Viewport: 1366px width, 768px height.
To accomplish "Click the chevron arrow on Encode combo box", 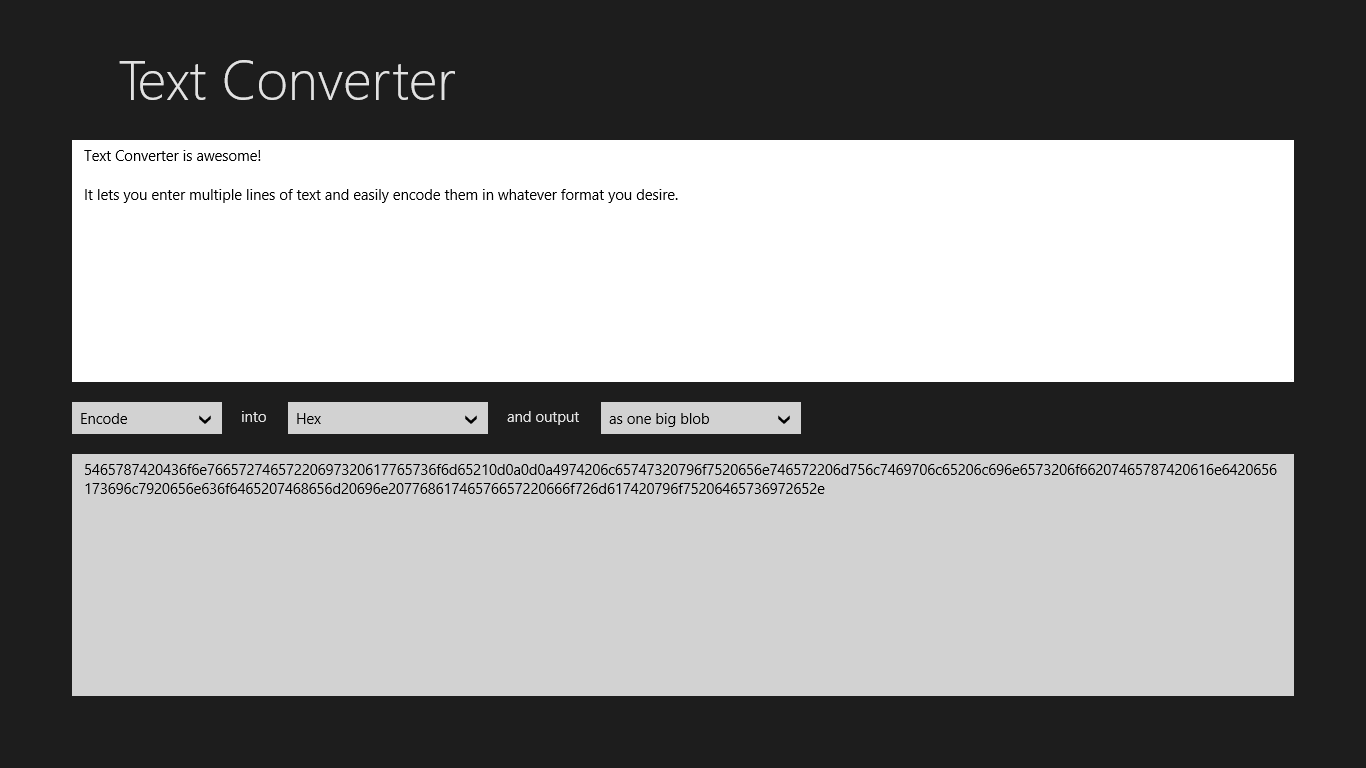I will pyautogui.click(x=205, y=419).
